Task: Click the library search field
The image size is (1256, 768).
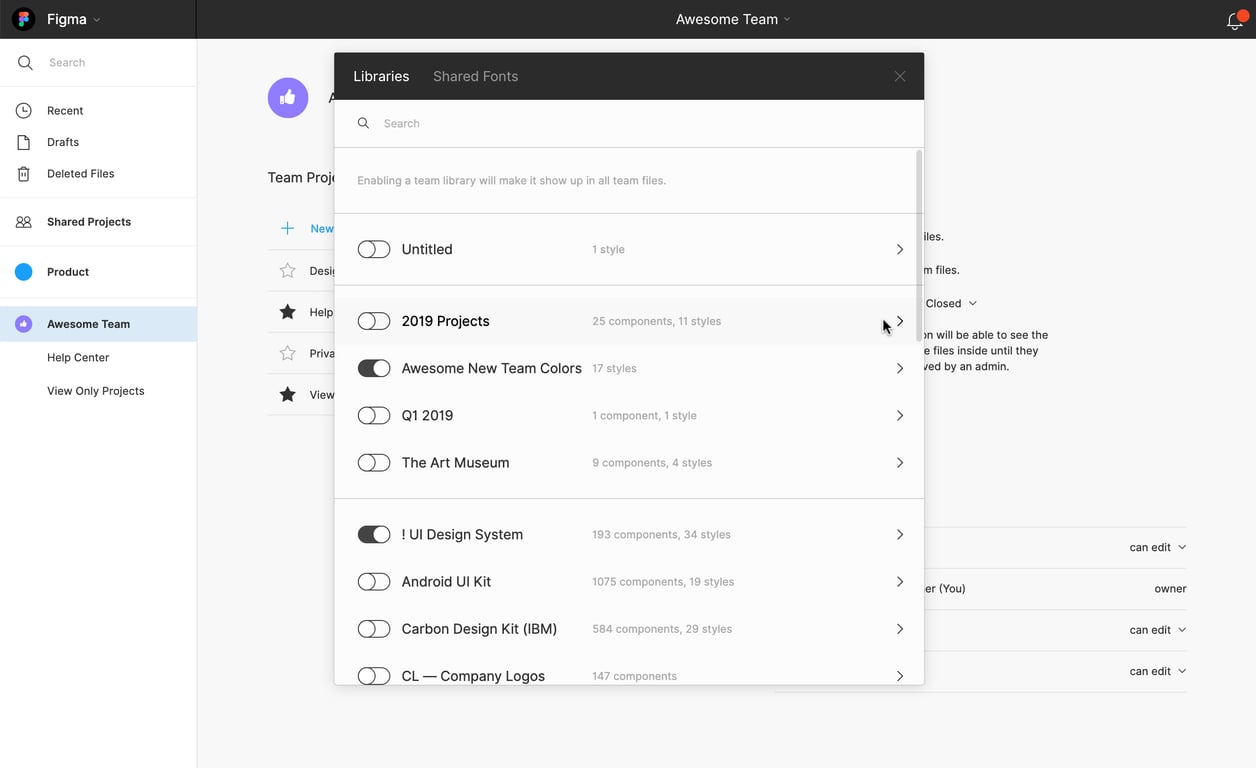Action: point(630,124)
